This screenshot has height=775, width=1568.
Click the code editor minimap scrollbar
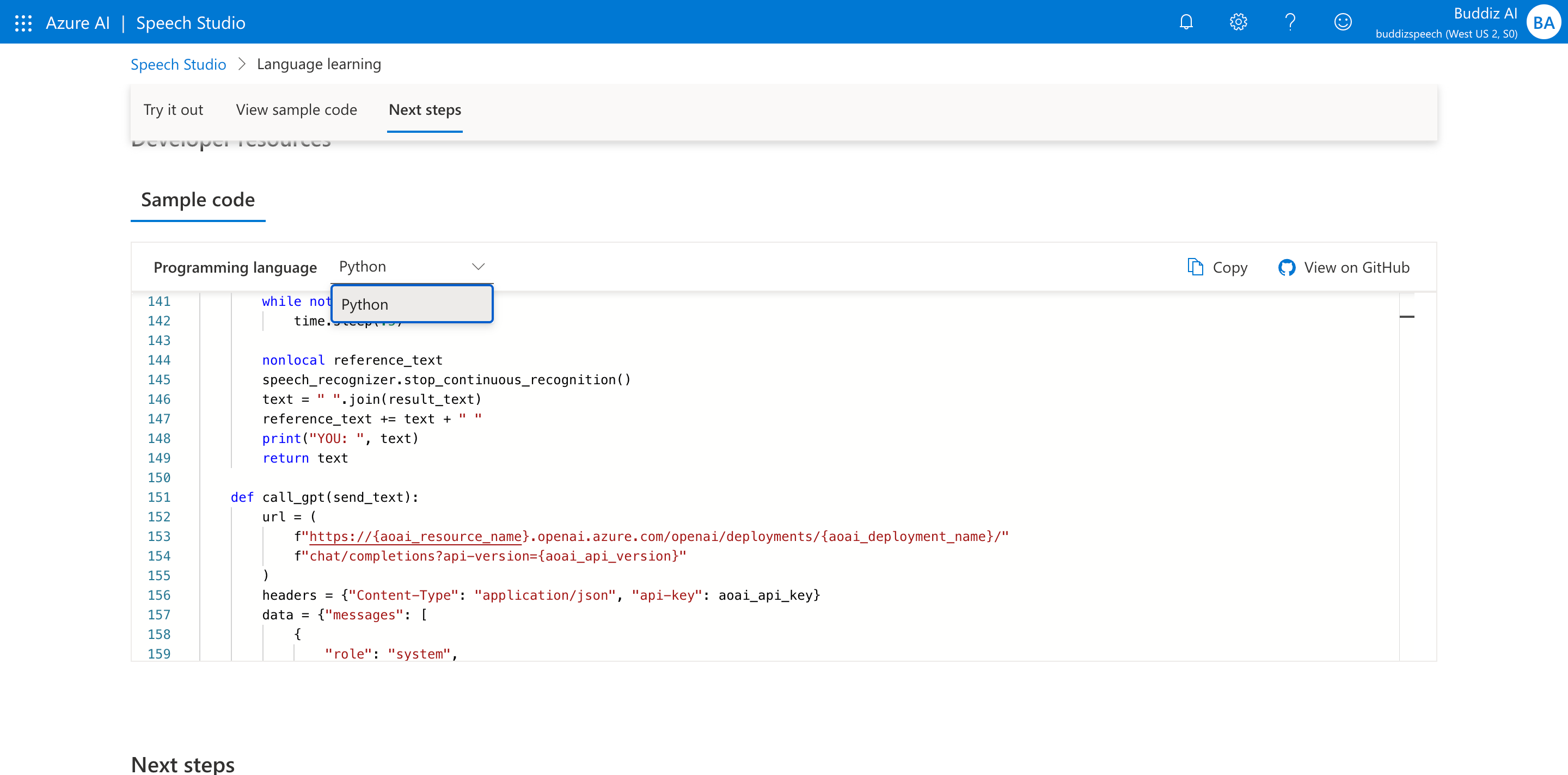pyautogui.click(x=1407, y=477)
